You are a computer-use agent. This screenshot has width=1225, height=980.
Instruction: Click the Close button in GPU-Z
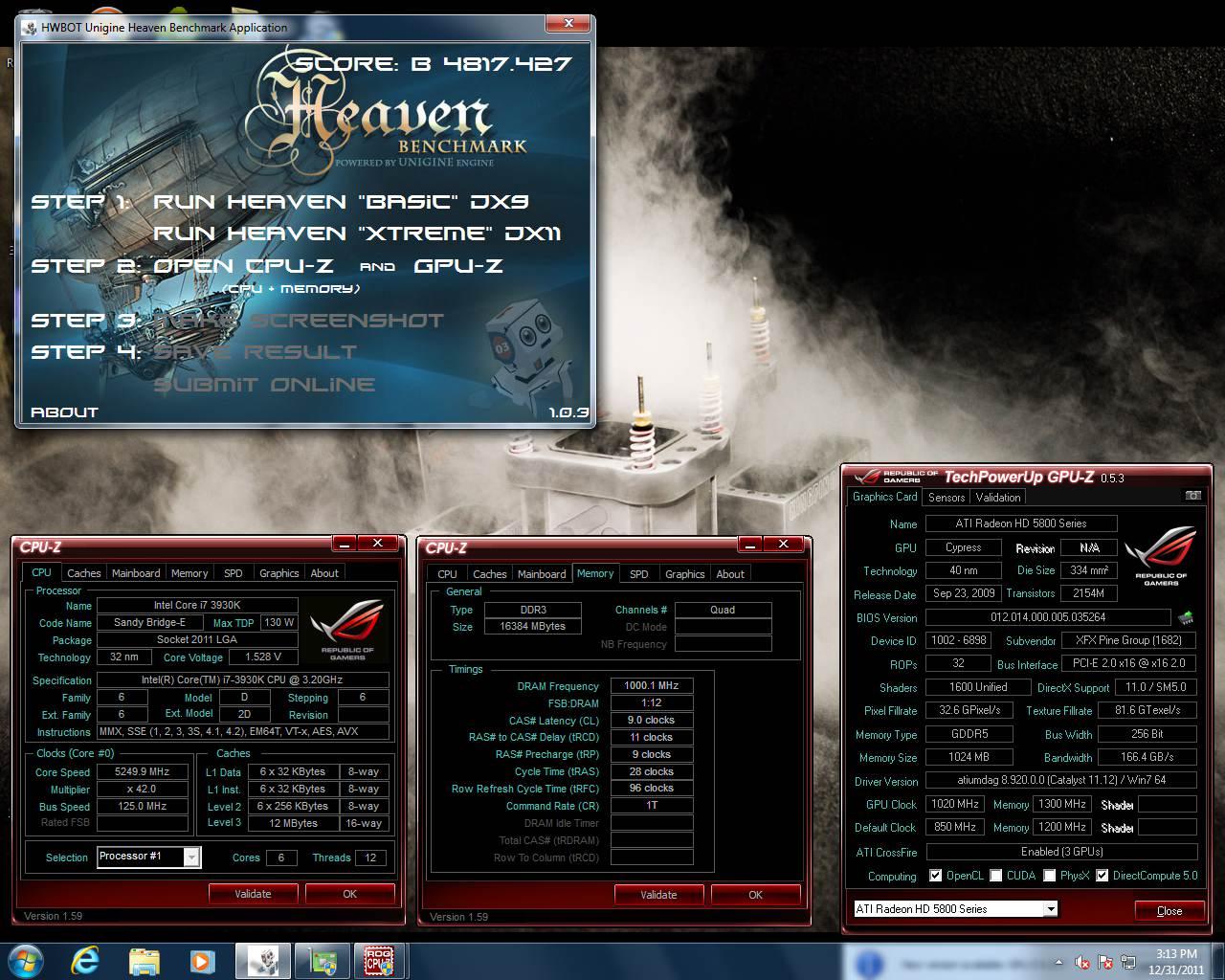pos(1169,911)
